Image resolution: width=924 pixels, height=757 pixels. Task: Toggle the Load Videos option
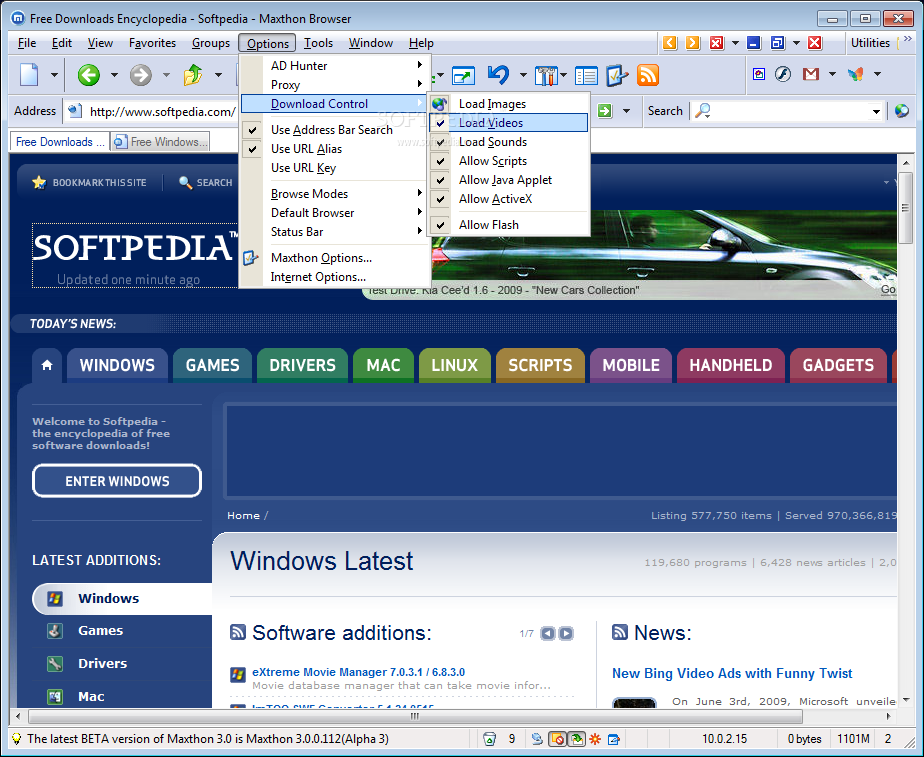(509, 123)
